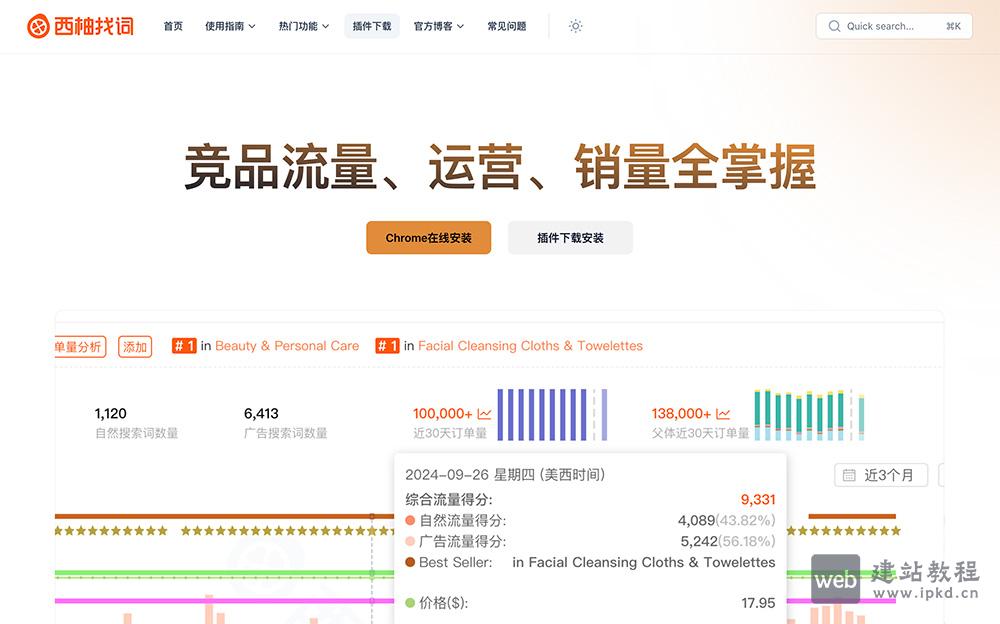Click the trend chart icon beside 100,000+
The height and width of the screenshot is (624, 1000).
coord(484,414)
